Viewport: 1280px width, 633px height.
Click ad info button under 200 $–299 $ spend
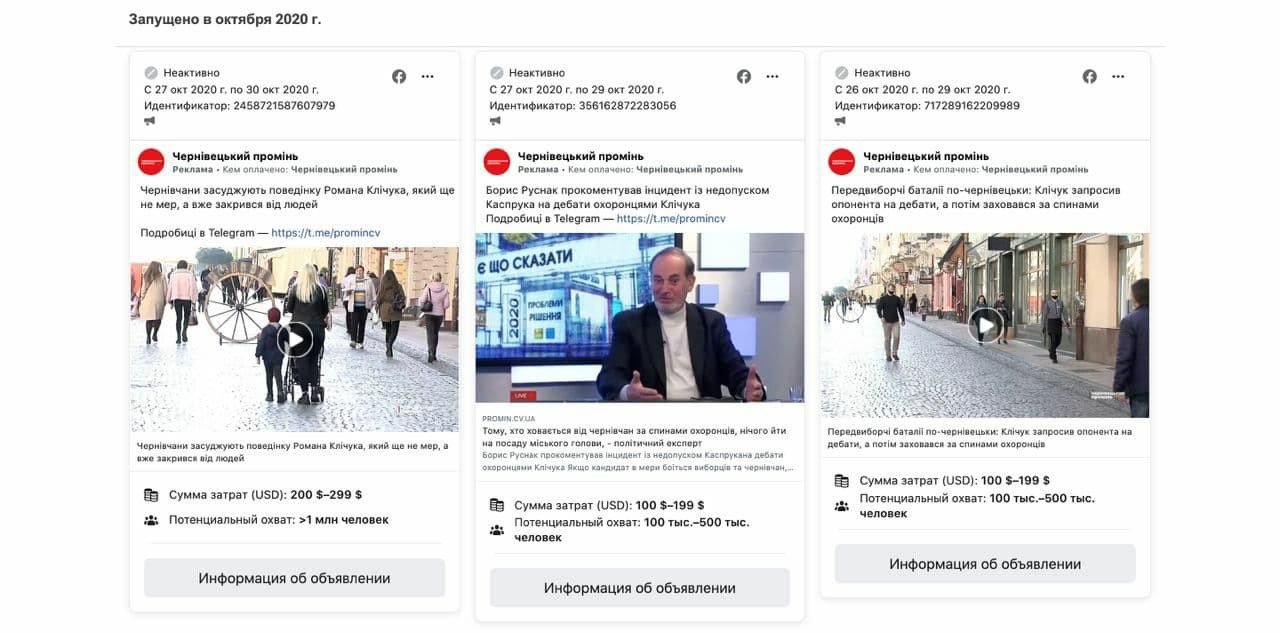tap(294, 578)
